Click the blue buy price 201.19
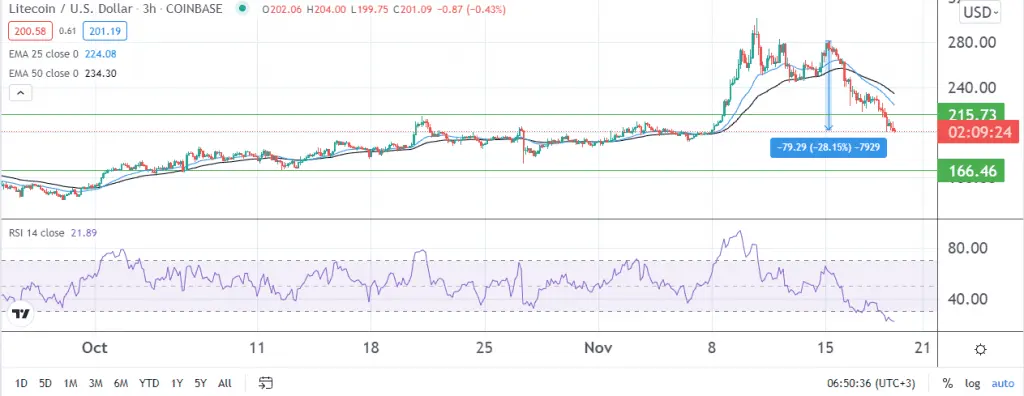The width and height of the screenshot is (1024, 396). pyautogui.click(x=105, y=31)
